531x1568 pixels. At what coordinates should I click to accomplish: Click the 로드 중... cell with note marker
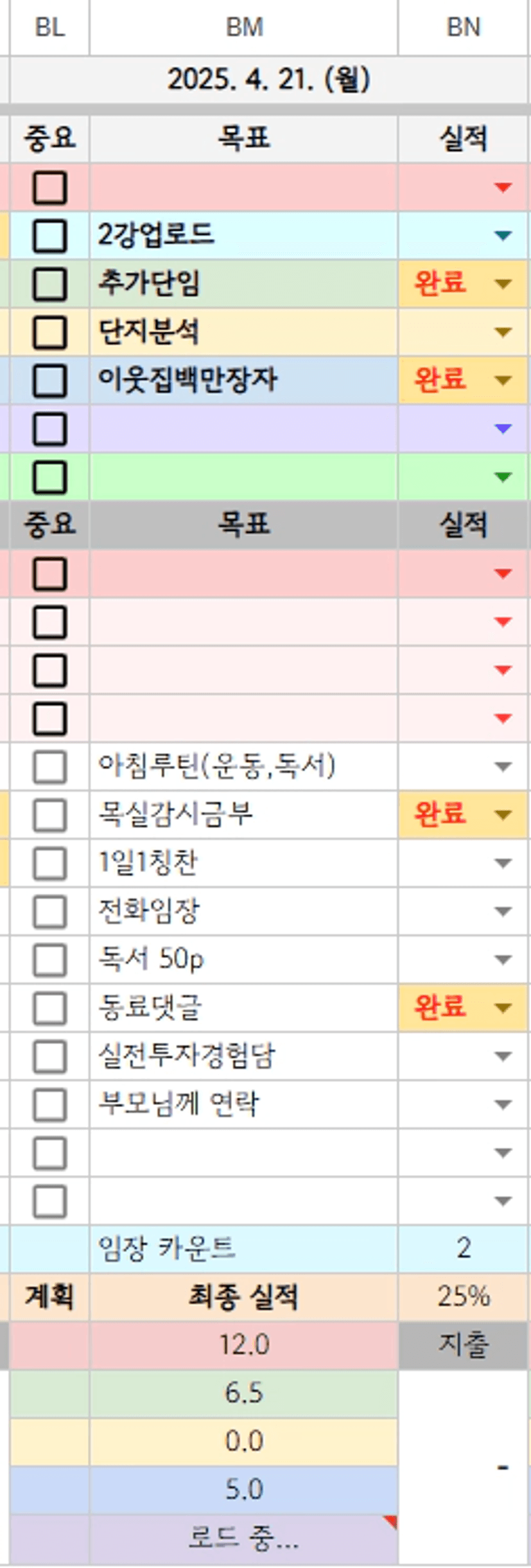[x=244, y=1538]
